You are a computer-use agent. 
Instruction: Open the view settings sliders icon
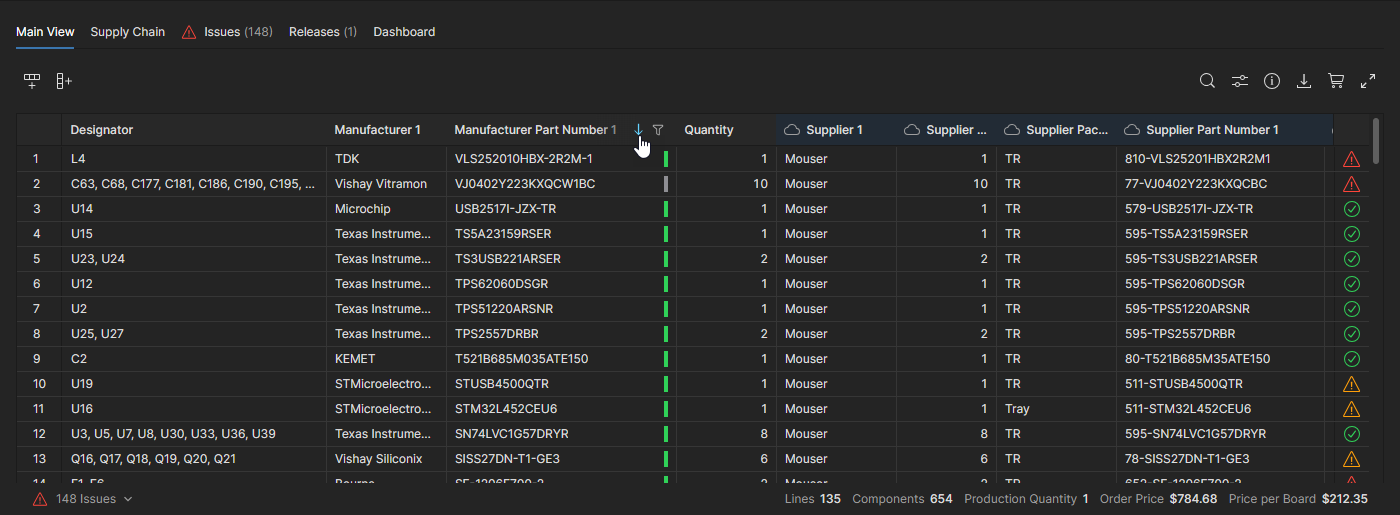[1239, 81]
